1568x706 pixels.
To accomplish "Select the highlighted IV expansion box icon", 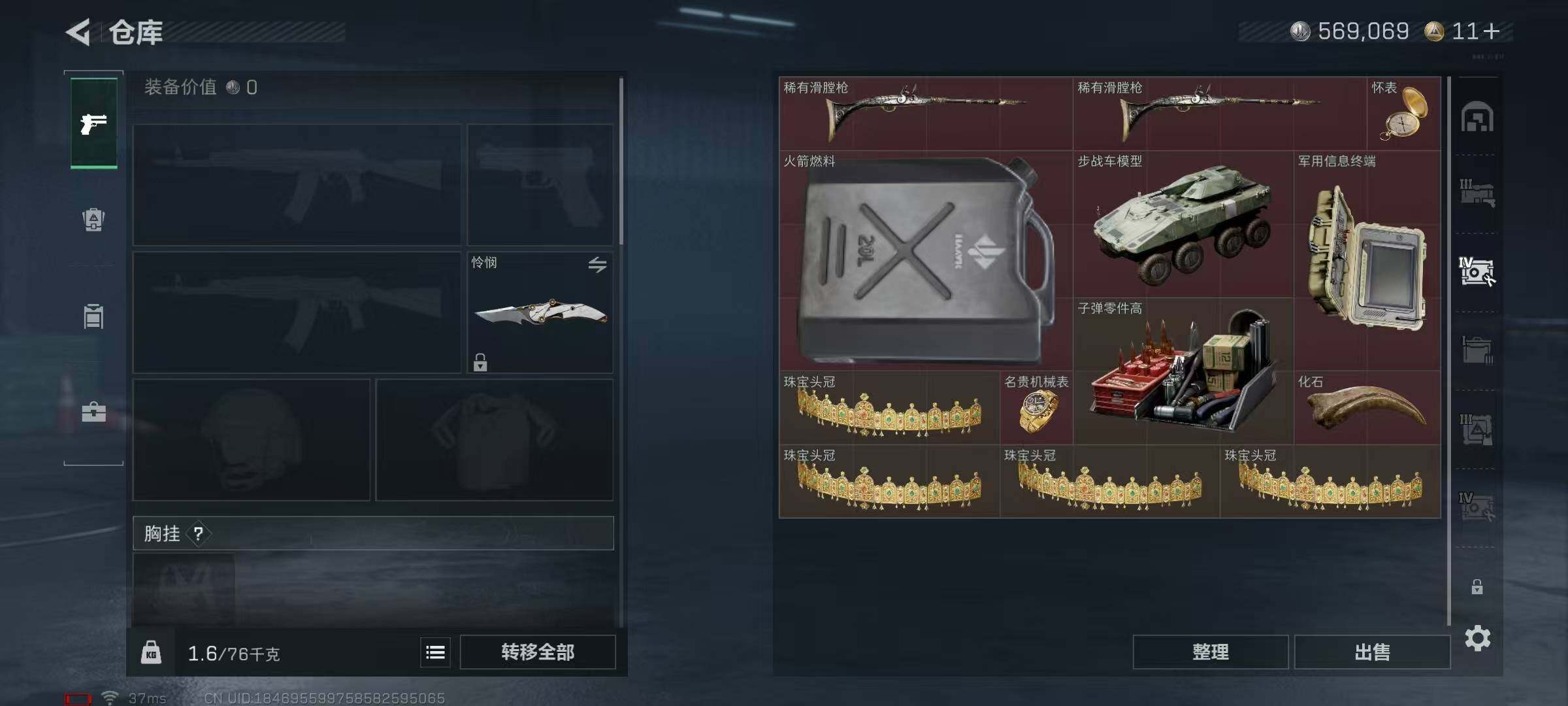I will 1477,271.
